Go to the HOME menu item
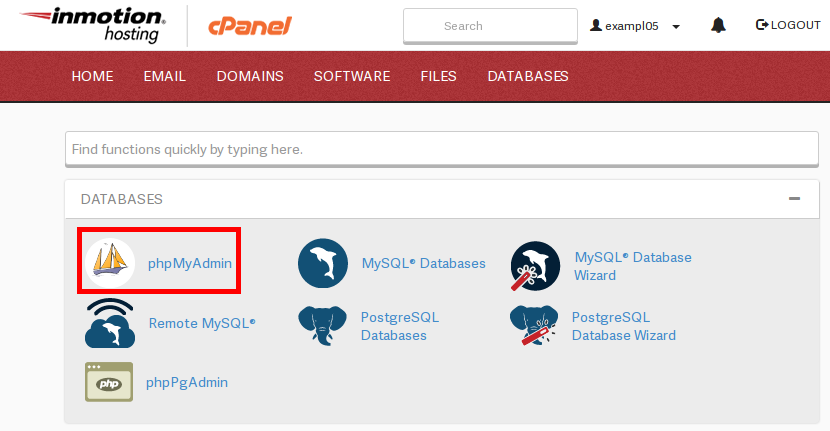Image resolution: width=830 pixels, height=431 pixels. (x=93, y=76)
